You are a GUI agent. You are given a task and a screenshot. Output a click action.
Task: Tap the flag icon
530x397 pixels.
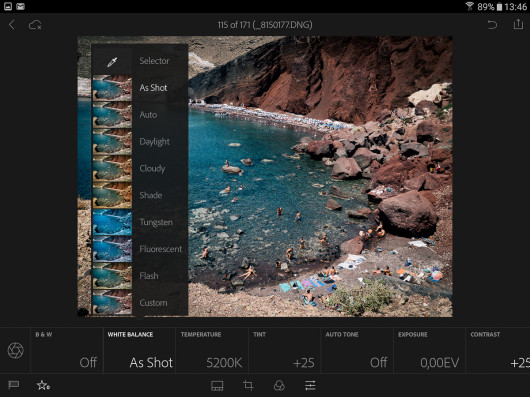click(14, 385)
